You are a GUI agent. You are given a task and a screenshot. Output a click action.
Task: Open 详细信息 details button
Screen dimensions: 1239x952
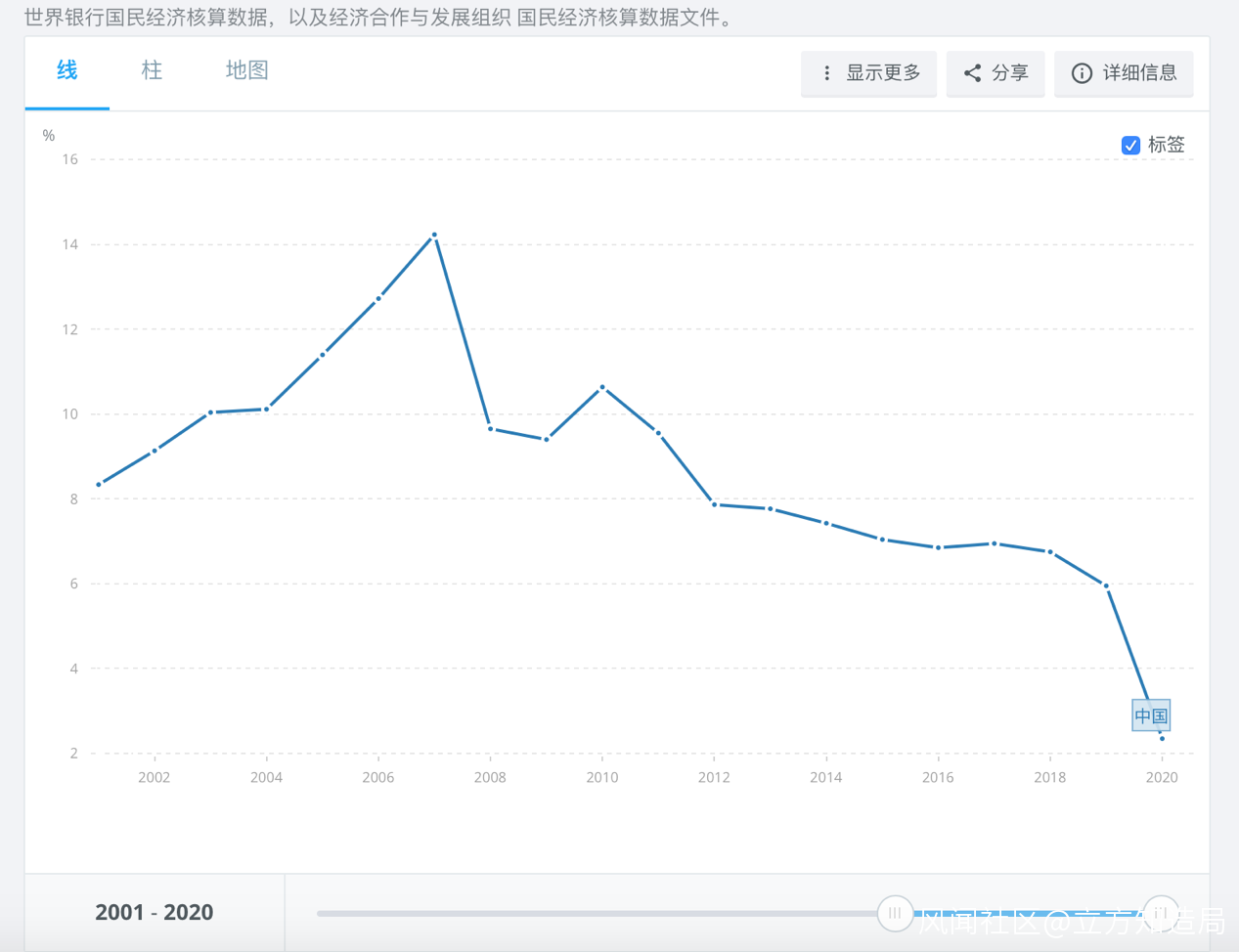[1124, 73]
